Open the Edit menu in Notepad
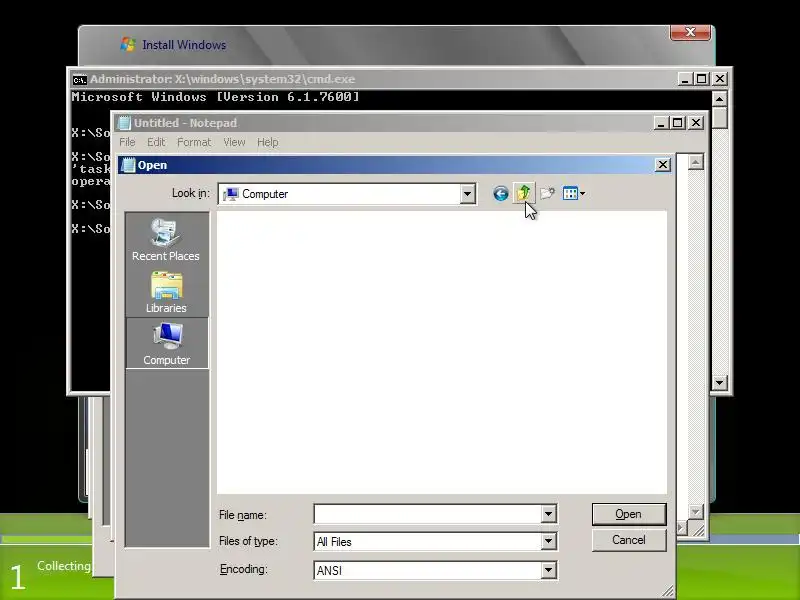Screen dimensions: 800x600 156,142
